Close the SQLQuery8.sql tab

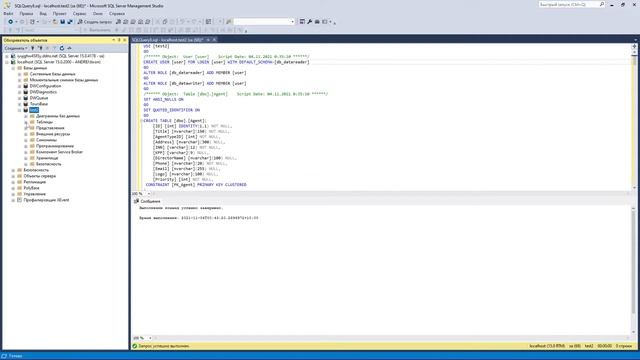pos(214,40)
